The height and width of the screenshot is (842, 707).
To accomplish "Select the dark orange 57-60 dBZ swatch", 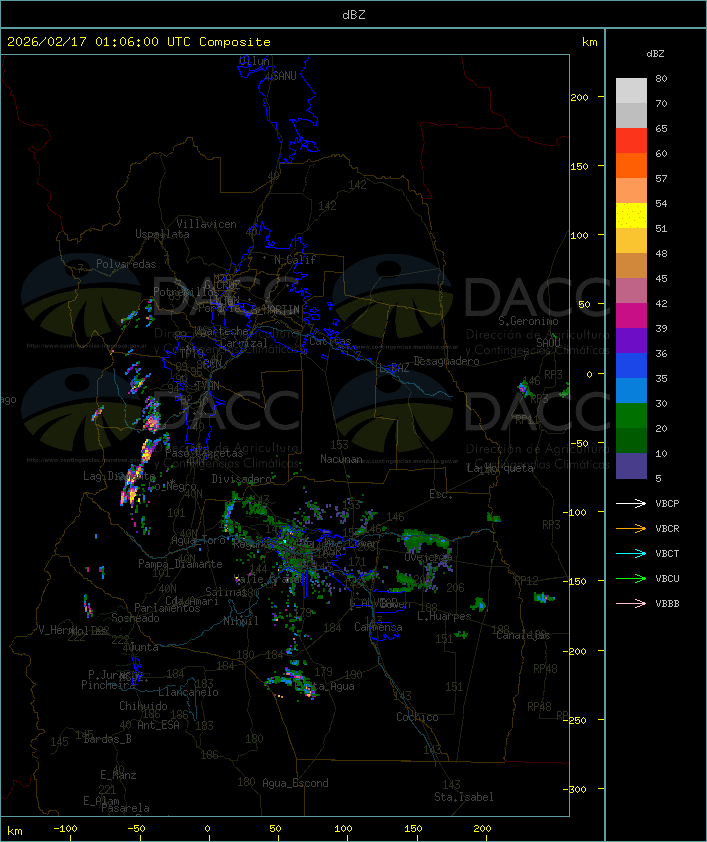I will coord(631,166).
